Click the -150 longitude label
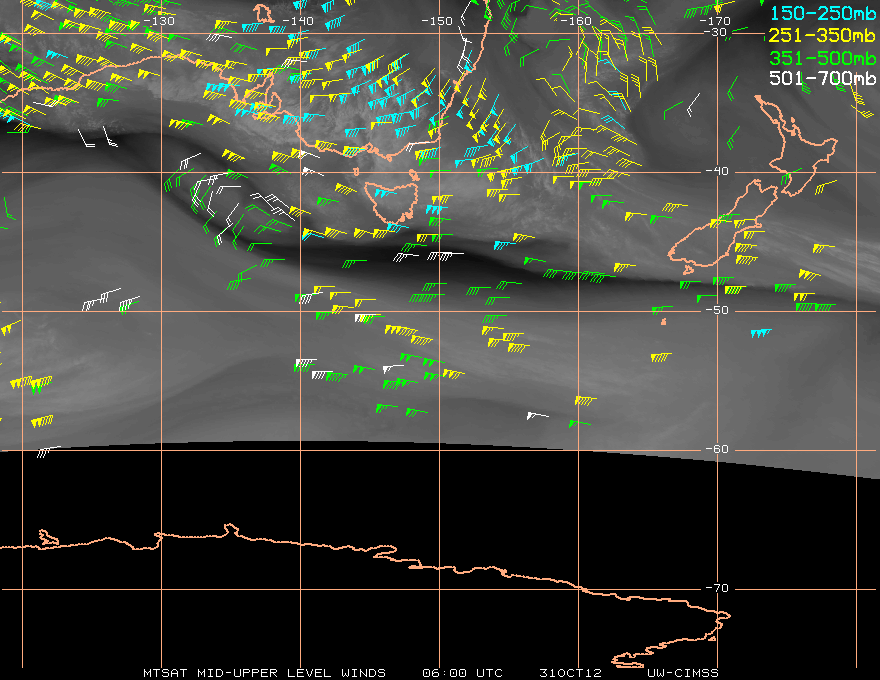The width and height of the screenshot is (880, 680). pos(437,21)
